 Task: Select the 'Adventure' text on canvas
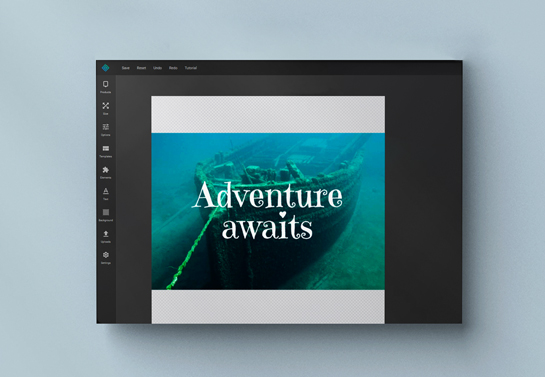pos(267,195)
